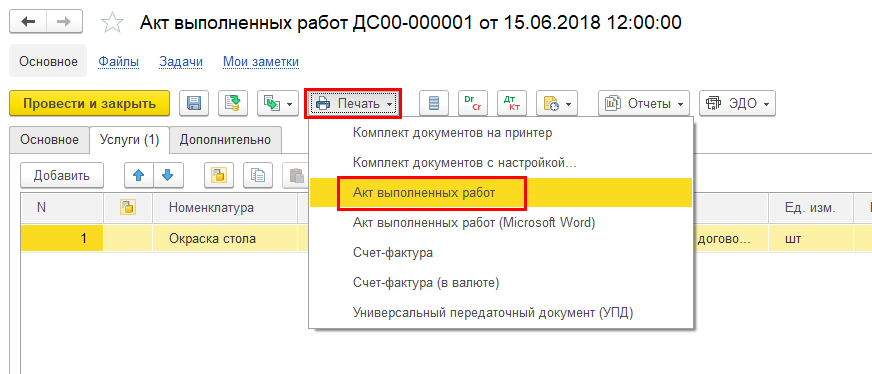This screenshot has width=872, height=374.
Task: Move row up with blue arrow
Action: (138, 176)
